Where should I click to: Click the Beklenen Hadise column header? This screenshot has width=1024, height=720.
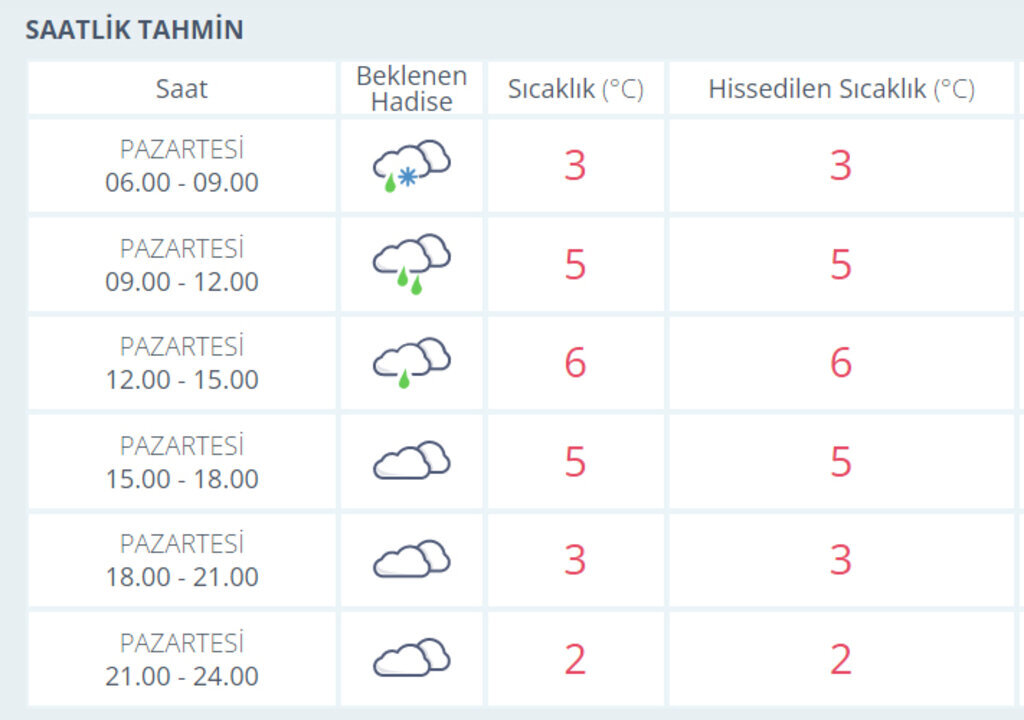pos(411,88)
